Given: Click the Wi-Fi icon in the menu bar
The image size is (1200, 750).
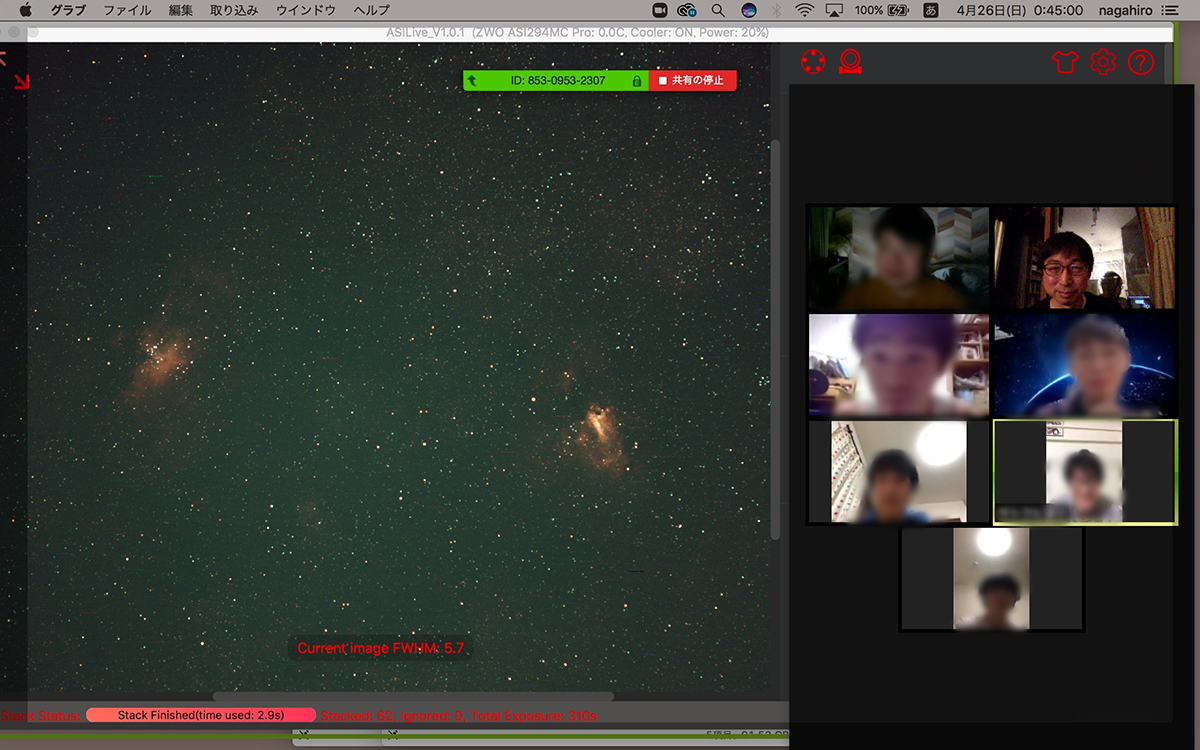Looking at the screenshot, I should 803,10.
